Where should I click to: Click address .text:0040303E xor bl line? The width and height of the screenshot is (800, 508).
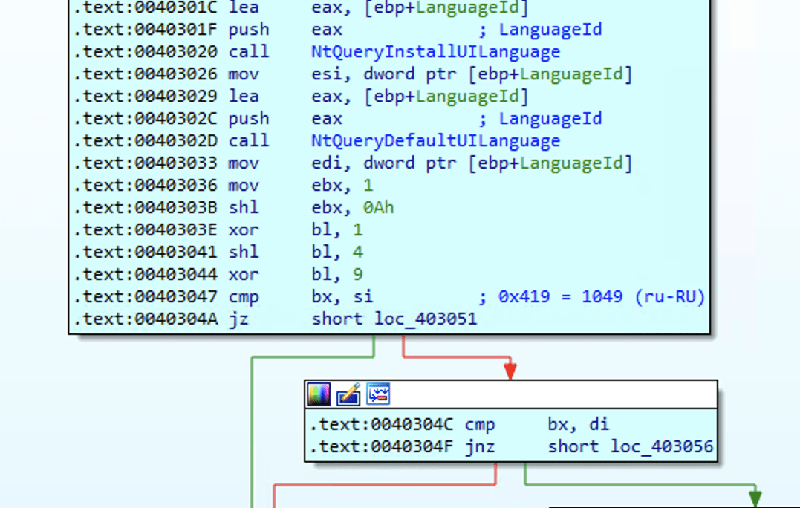(145, 230)
